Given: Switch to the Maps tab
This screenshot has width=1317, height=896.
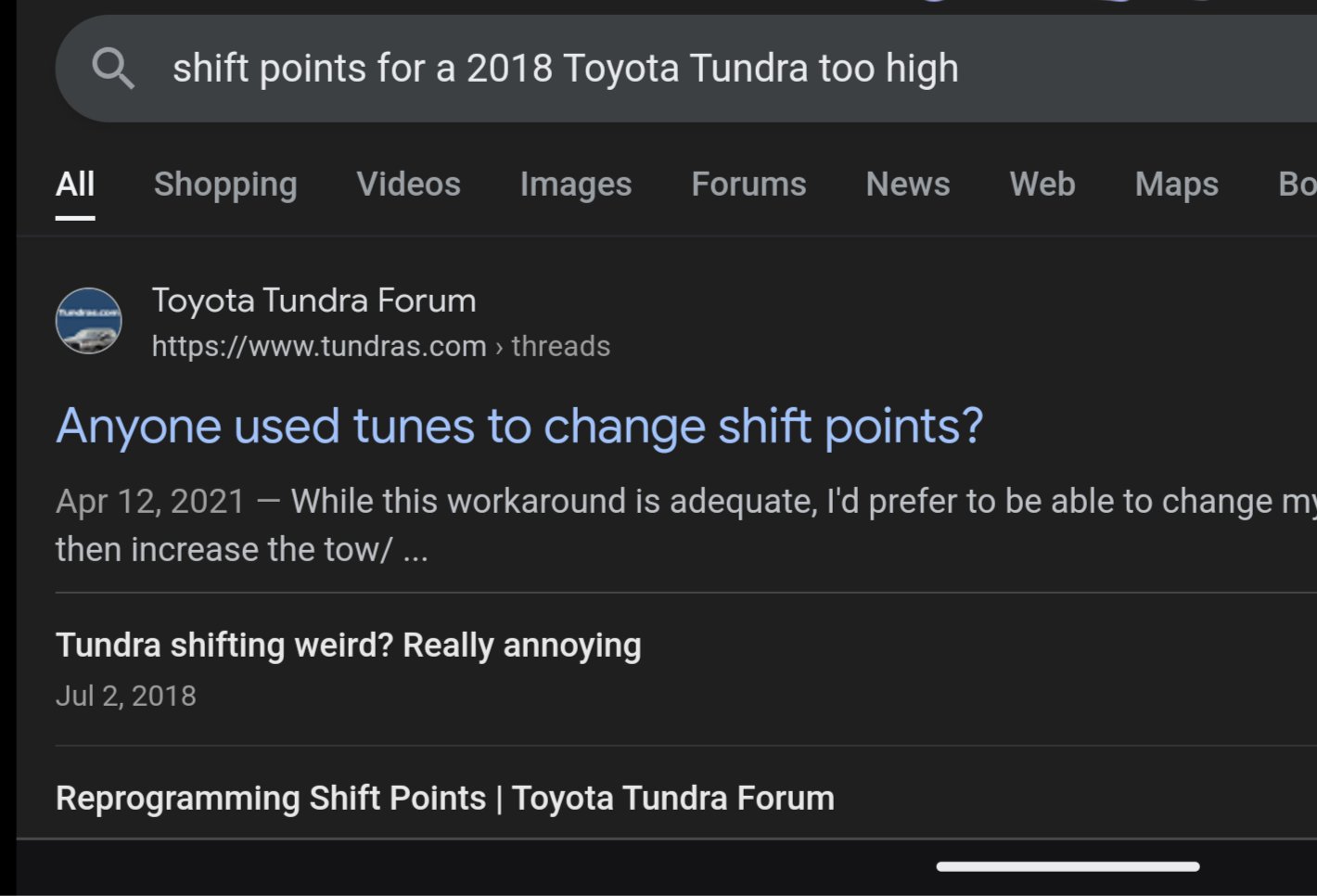Looking at the screenshot, I should [1177, 184].
